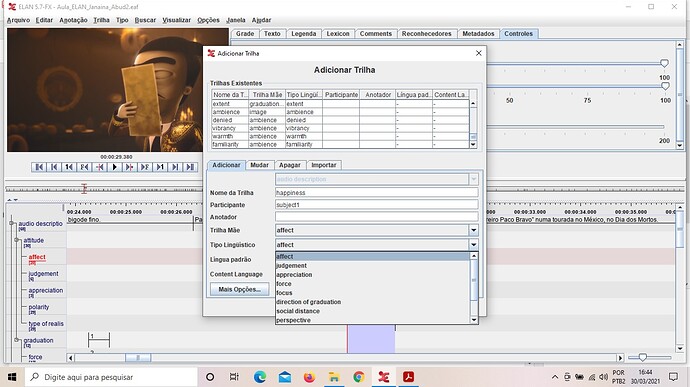The image size is (690, 387).
Task: Choose perspective in the type list
Action: tap(372, 320)
